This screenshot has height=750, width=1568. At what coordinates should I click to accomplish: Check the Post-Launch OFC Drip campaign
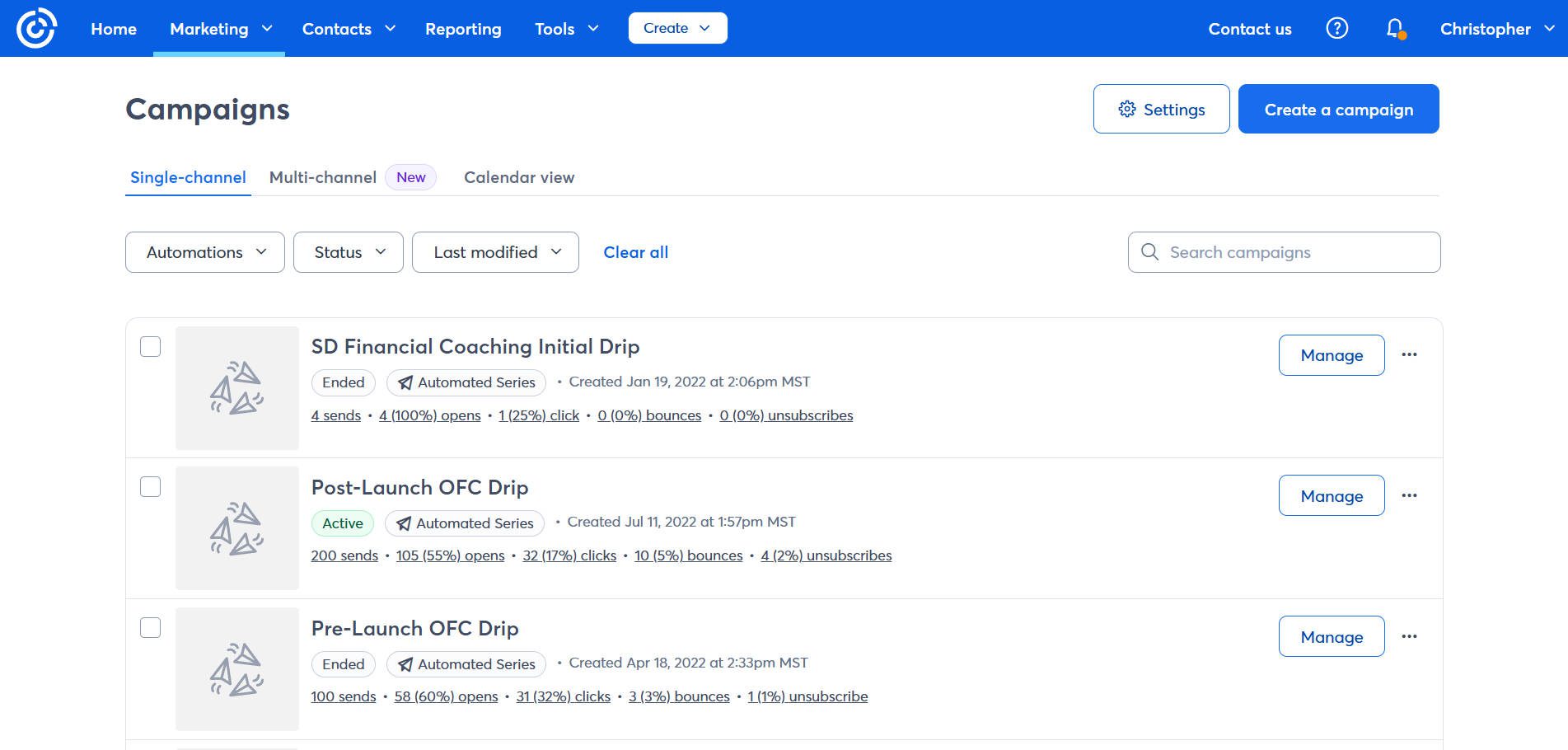[x=151, y=487]
